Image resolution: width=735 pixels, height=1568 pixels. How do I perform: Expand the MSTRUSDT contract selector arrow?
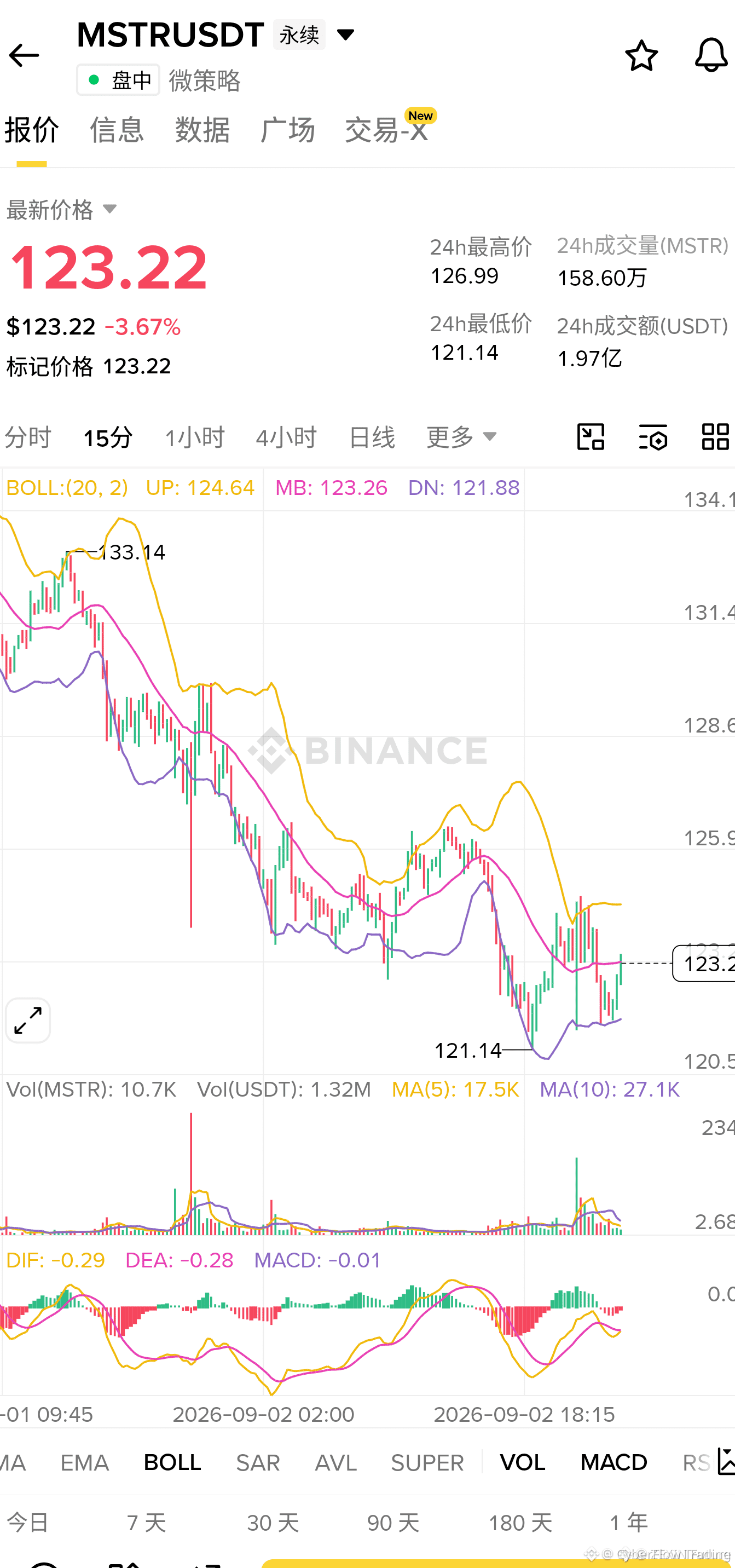coord(345,34)
